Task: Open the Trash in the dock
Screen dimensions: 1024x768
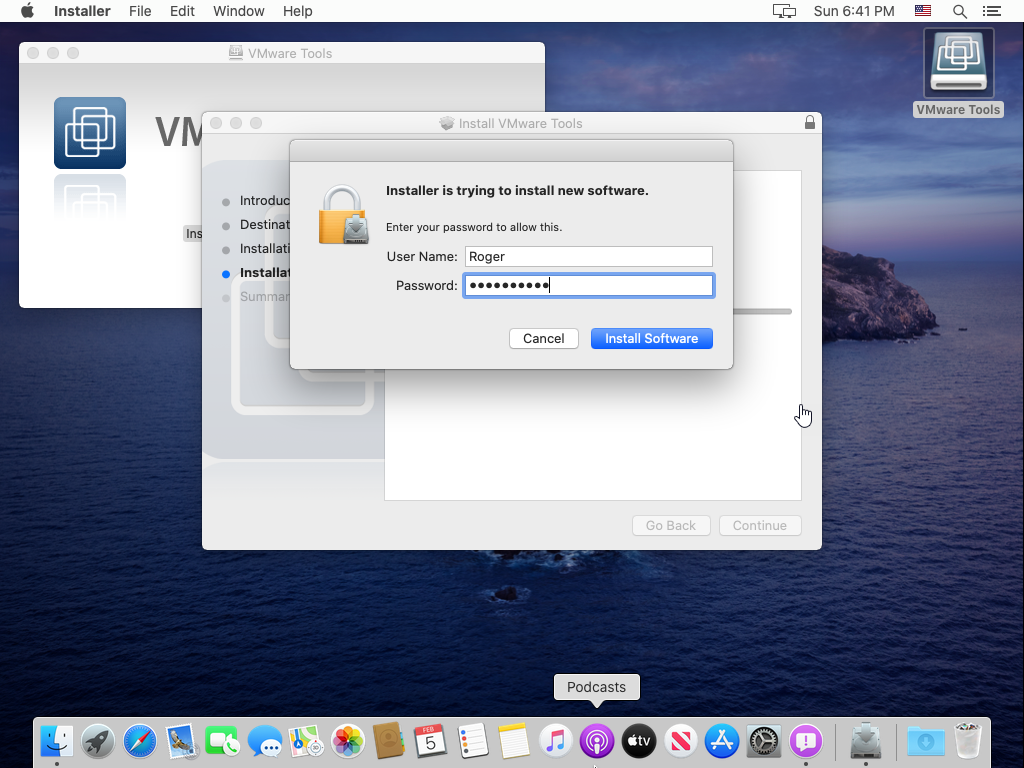Action: coord(967,741)
